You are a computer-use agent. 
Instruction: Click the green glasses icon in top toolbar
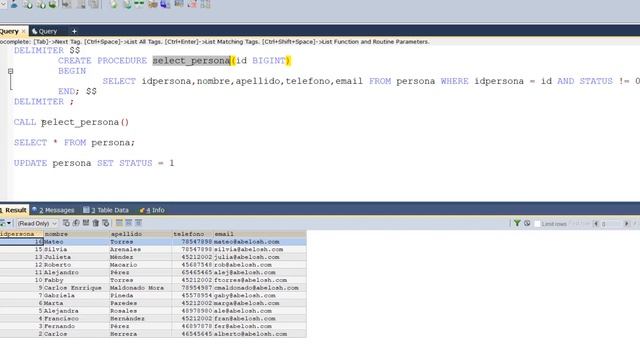[x=139, y=4]
